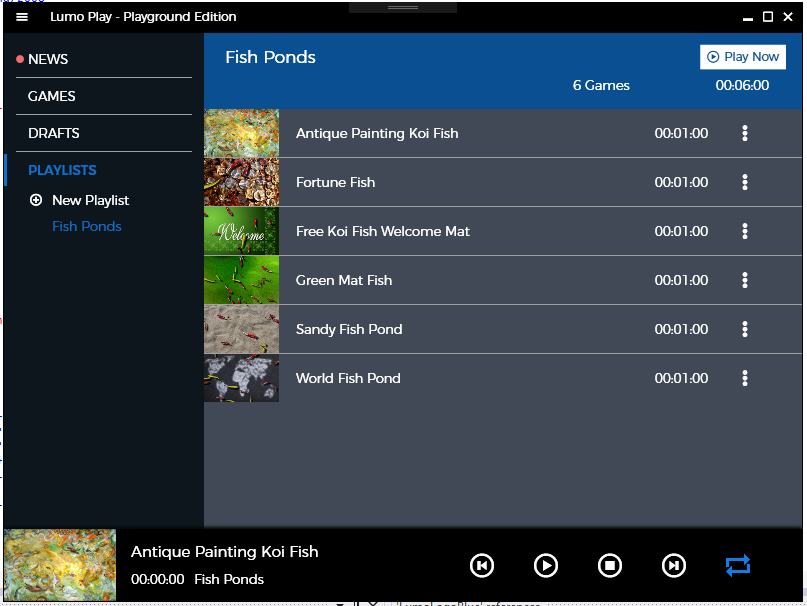
Task: Click the now-playing artwork in the bottom bar
Action: 60,565
